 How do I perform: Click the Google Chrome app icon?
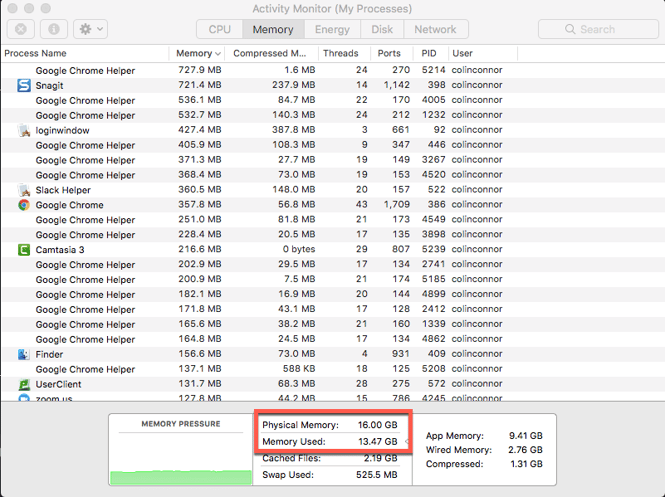[x=24, y=205]
